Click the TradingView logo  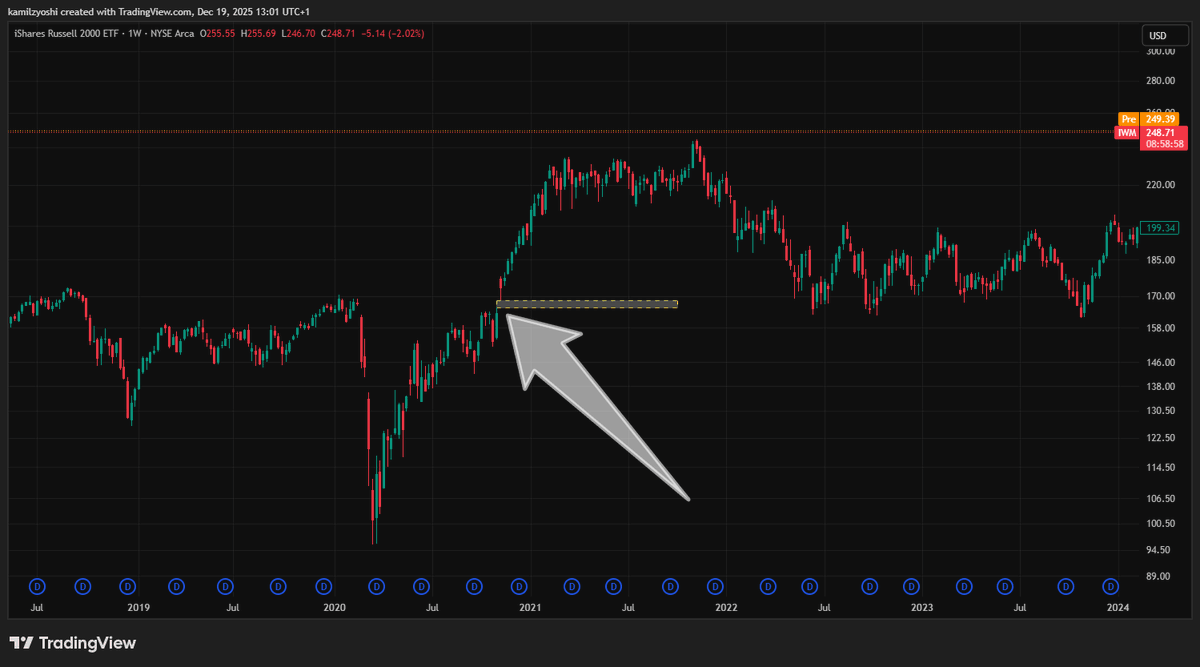[72, 643]
